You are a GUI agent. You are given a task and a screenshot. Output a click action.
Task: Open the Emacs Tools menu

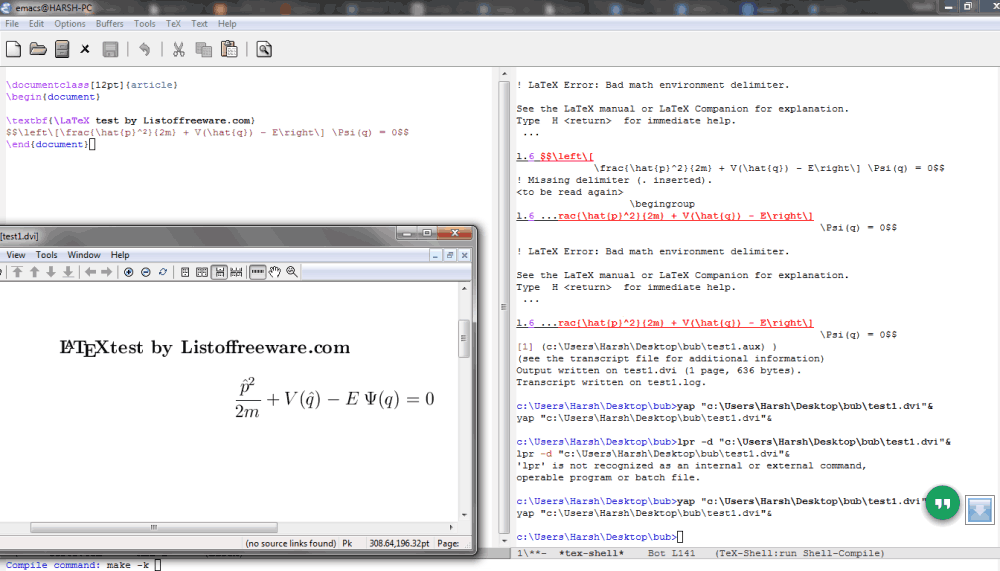click(145, 24)
